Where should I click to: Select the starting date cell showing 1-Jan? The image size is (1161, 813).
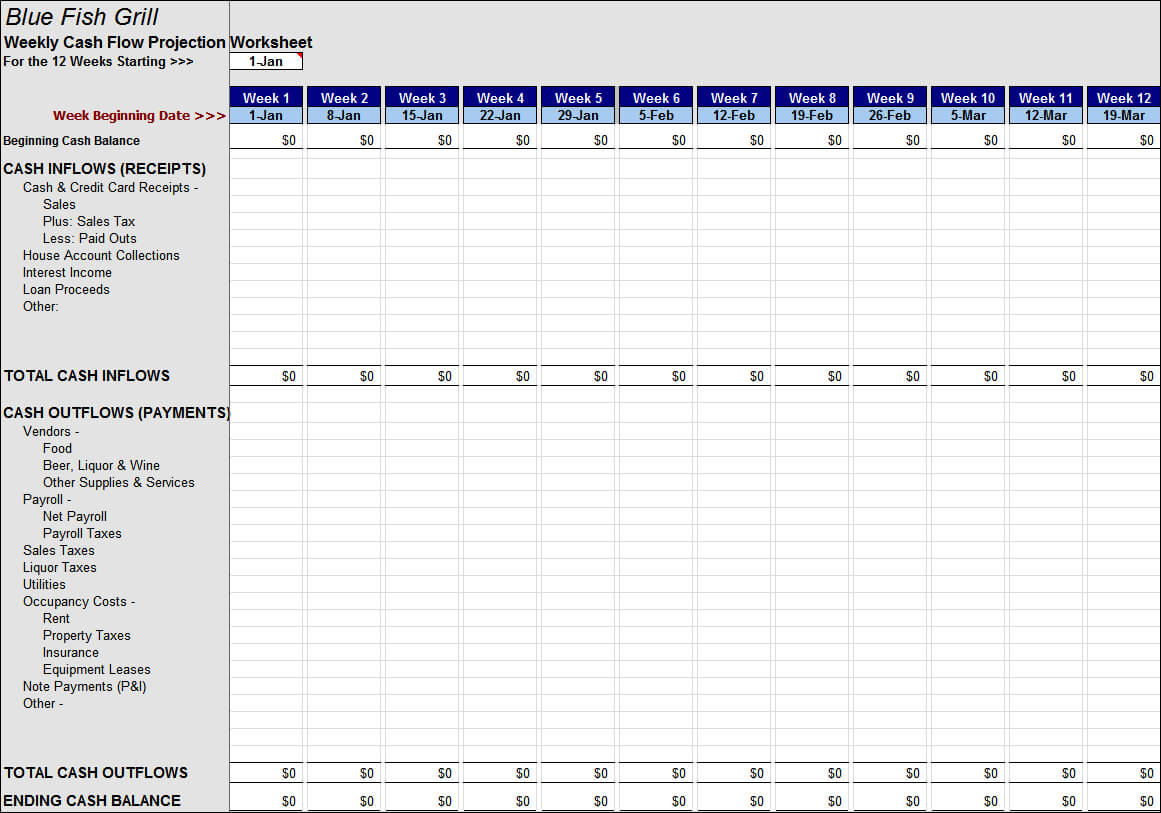pos(266,61)
